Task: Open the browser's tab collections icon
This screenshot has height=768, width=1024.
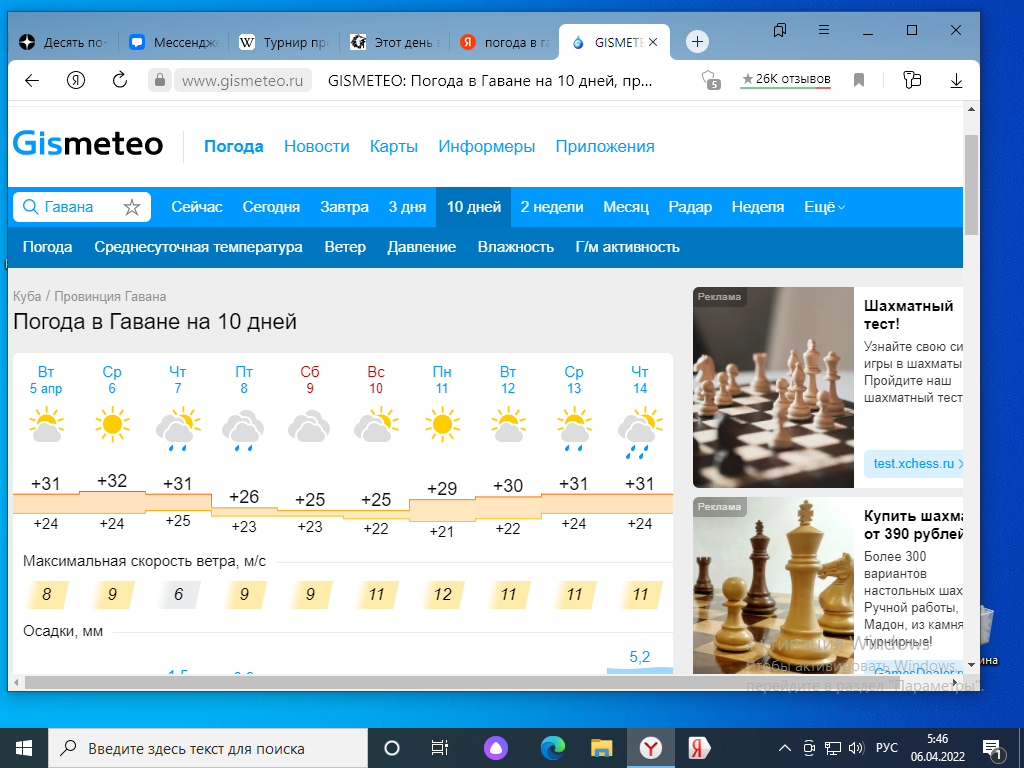Action: tap(780, 30)
